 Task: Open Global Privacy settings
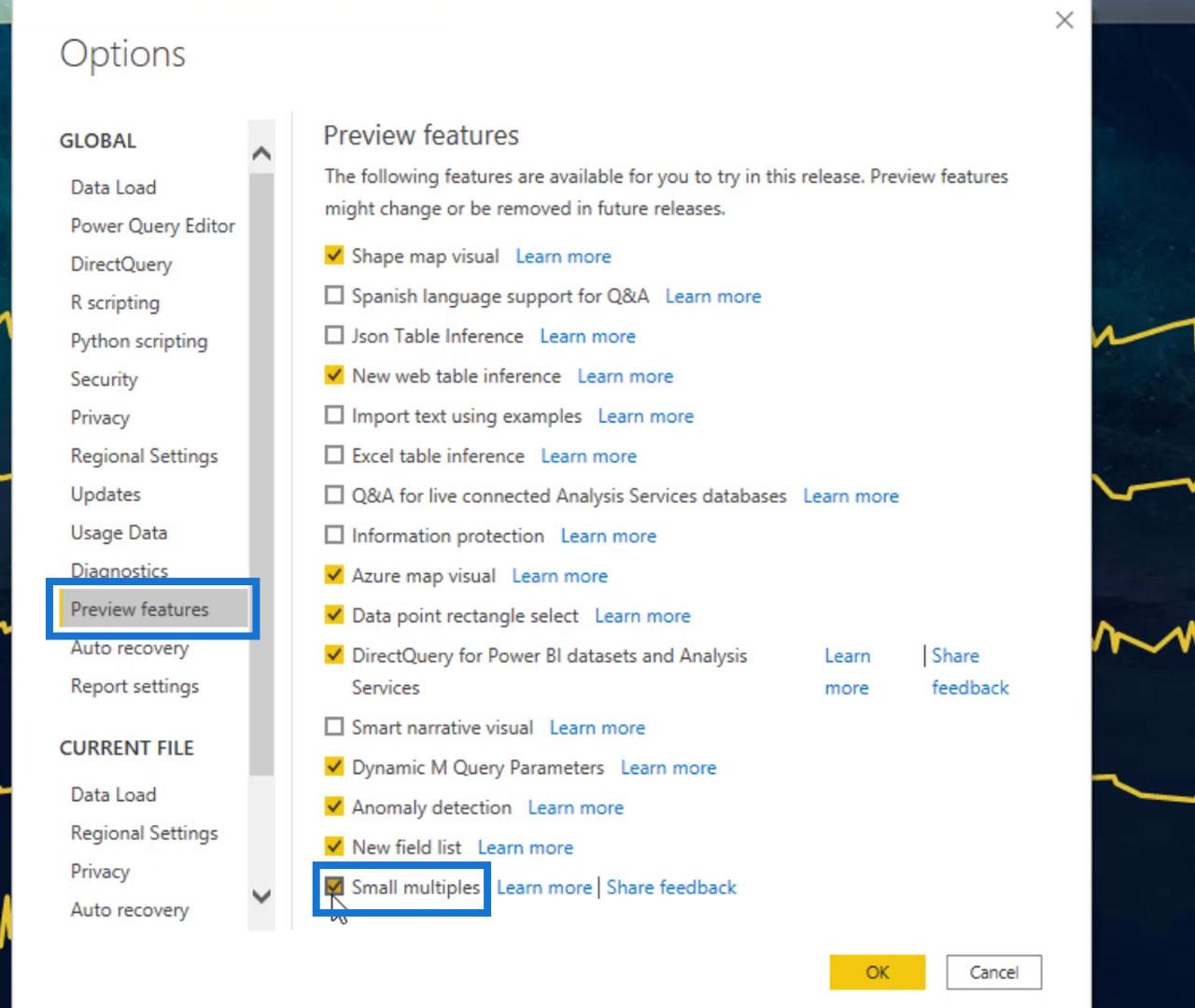pos(100,417)
